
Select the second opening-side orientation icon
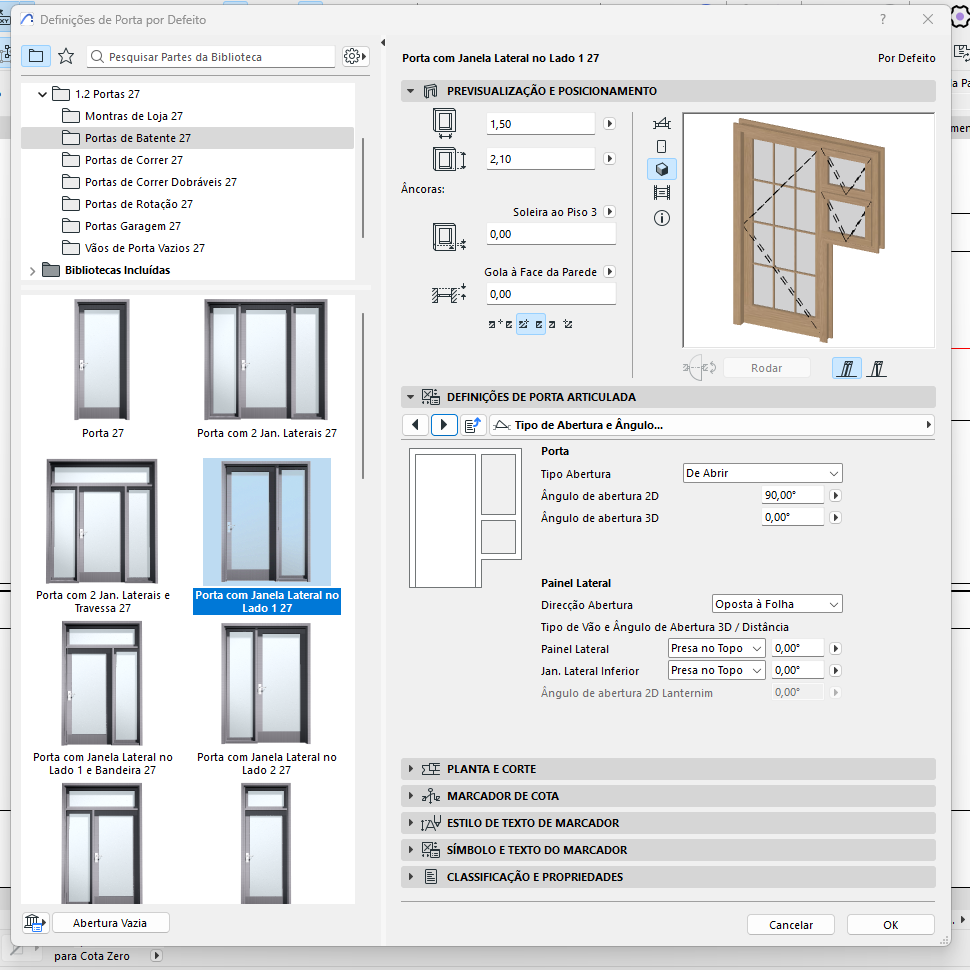[x=876, y=368]
